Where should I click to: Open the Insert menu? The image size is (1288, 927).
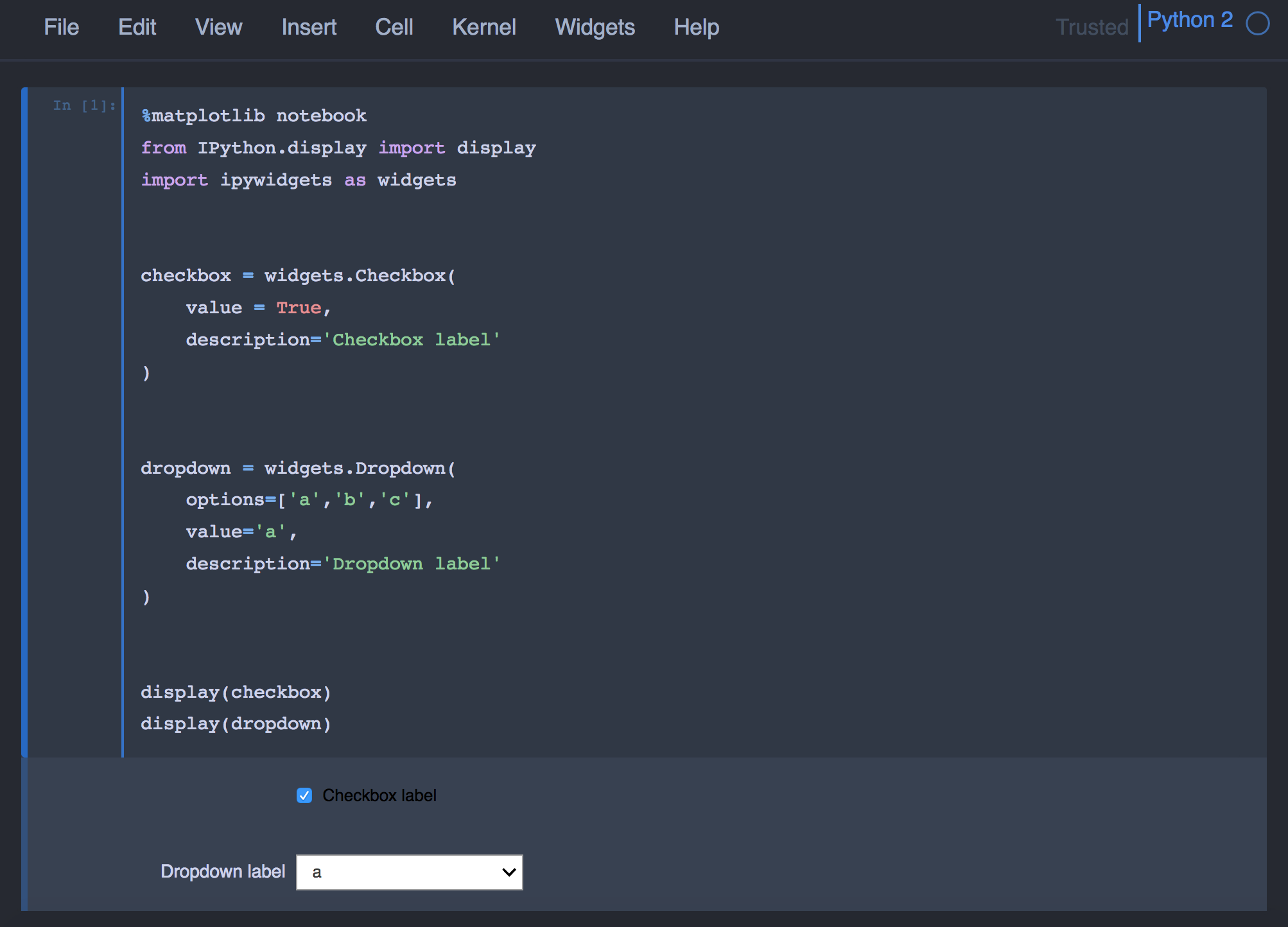[309, 27]
